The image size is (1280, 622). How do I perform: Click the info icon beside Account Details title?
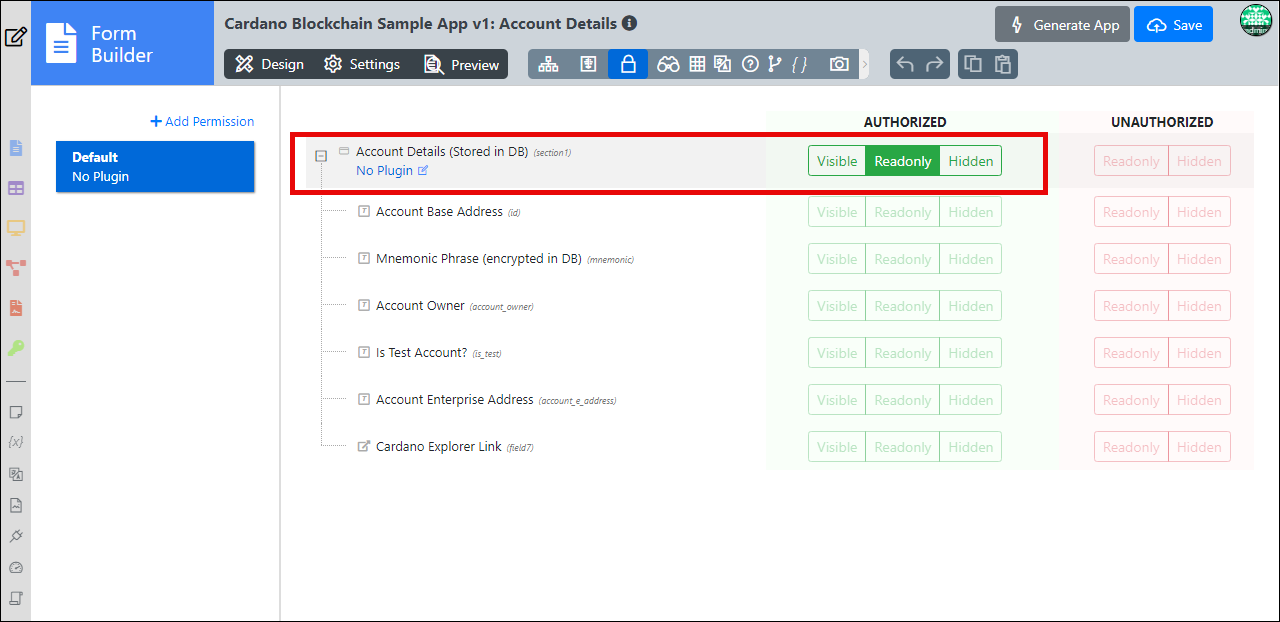(629, 22)
